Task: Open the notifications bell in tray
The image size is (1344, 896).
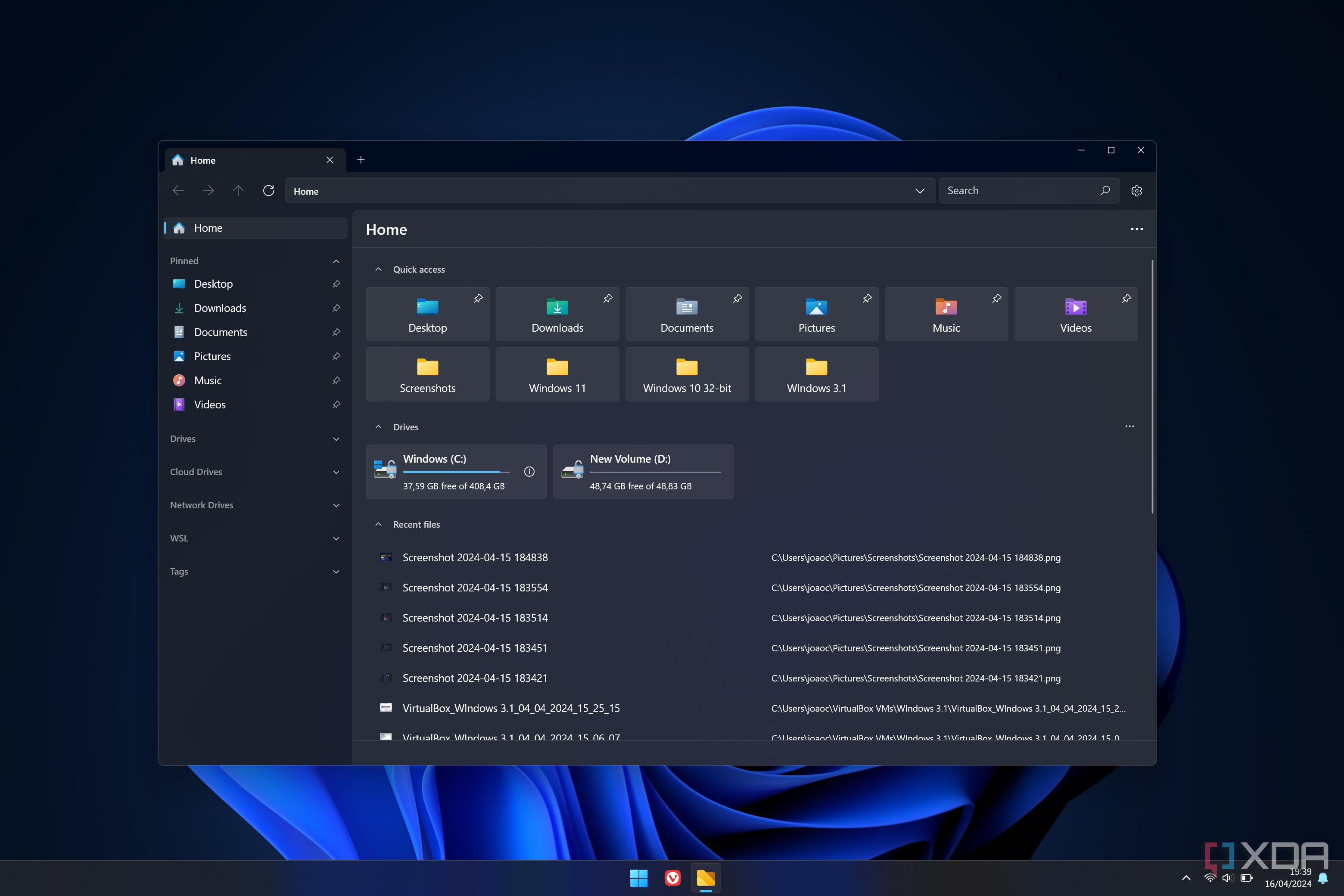Action: (1322, 878)
